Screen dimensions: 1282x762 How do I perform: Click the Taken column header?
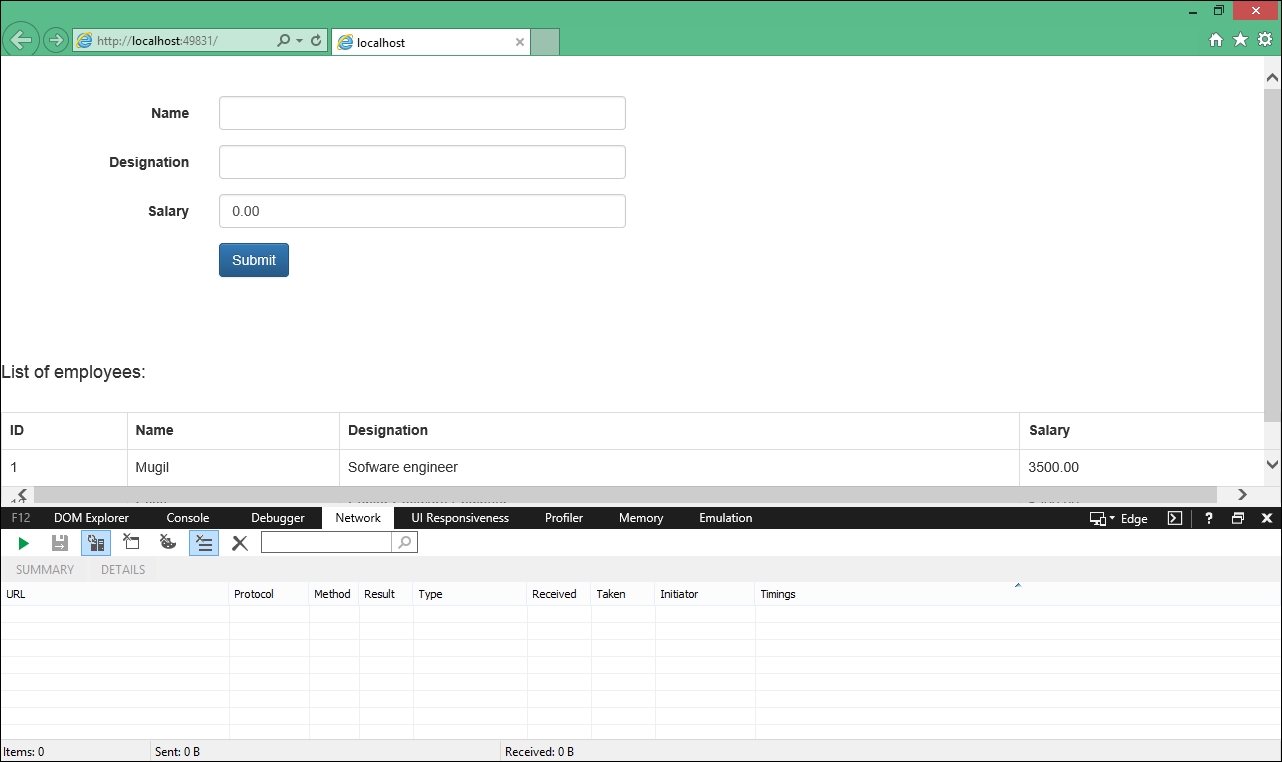click(x=623, y=594)
